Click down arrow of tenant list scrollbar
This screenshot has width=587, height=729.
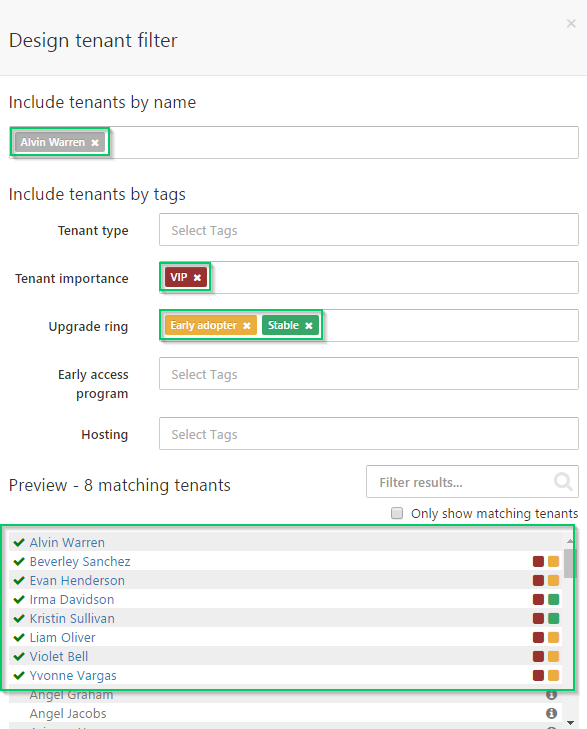click(x=570, y=723)
